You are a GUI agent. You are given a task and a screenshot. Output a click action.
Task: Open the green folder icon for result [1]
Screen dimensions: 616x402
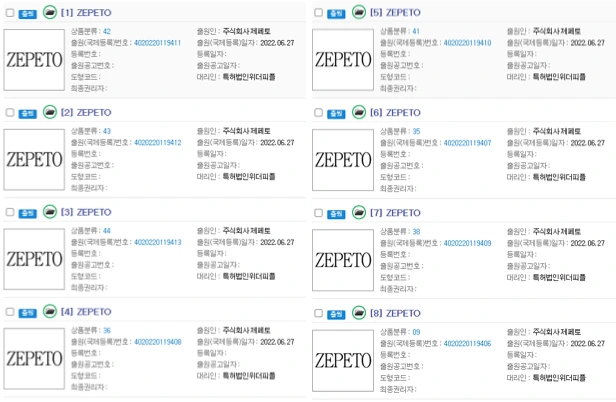click(x=50, y=13)
